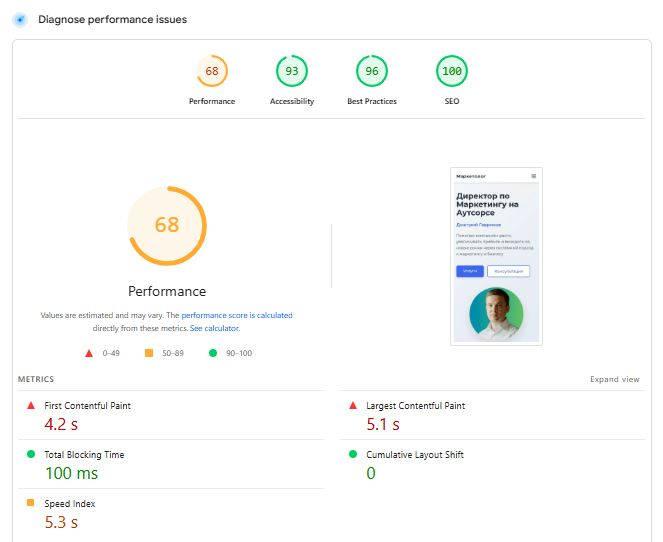663x542 pixels.
Task: Open the 'See calculator' link
Action: 214,328
